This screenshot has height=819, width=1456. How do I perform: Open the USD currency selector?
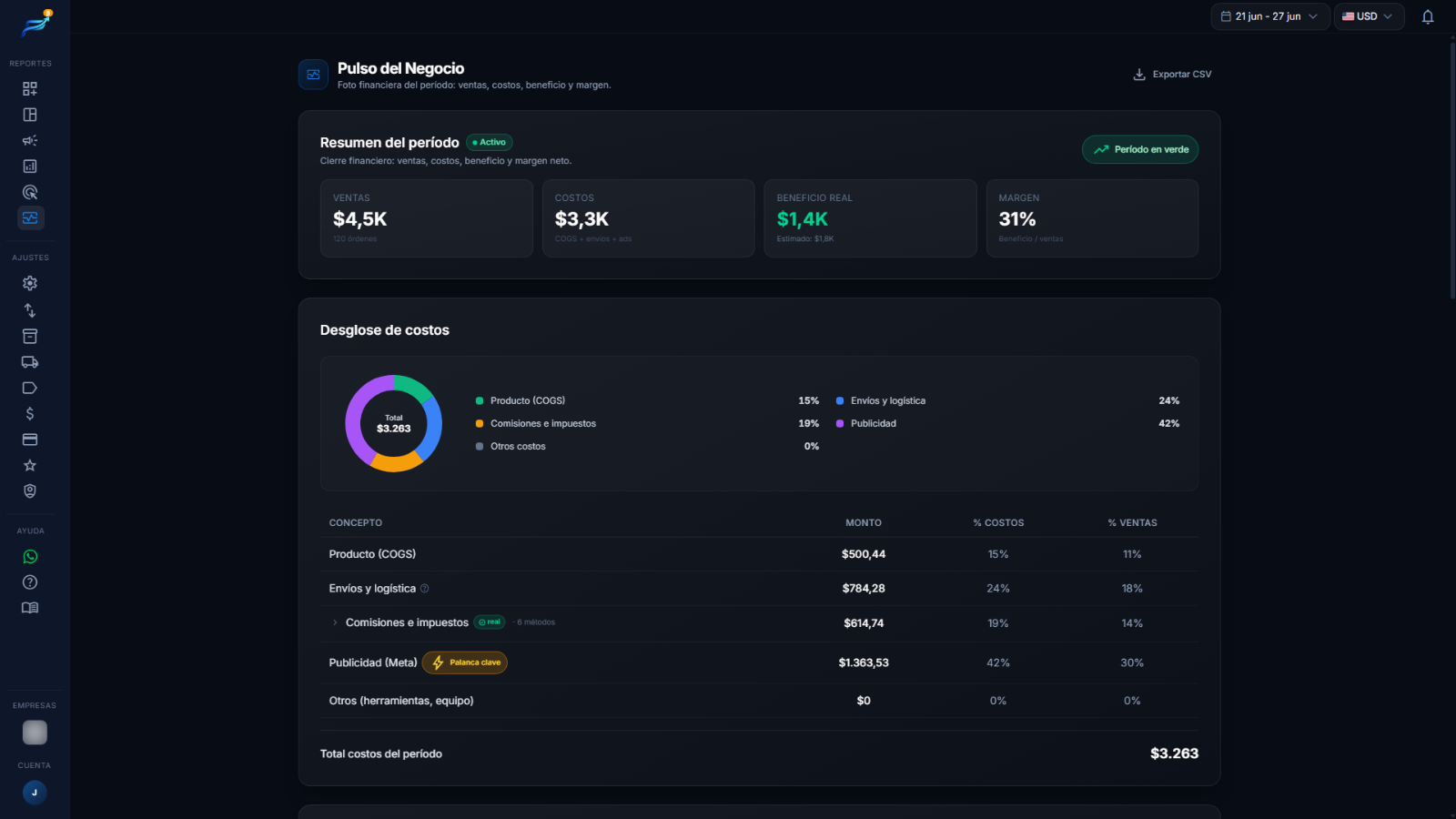(x=1369, y=16)
